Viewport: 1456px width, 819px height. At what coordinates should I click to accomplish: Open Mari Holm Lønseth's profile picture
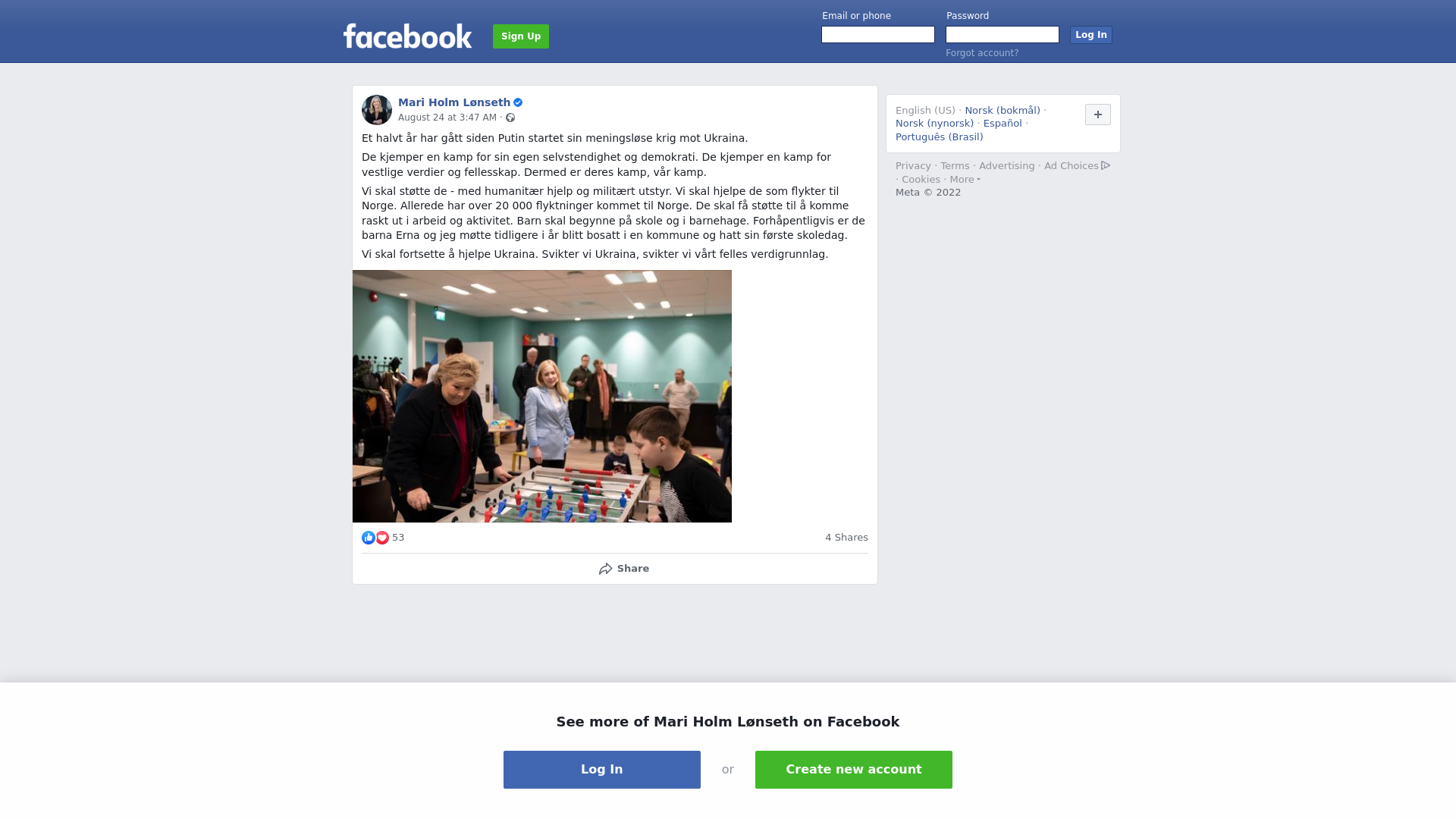click(377, 110)
